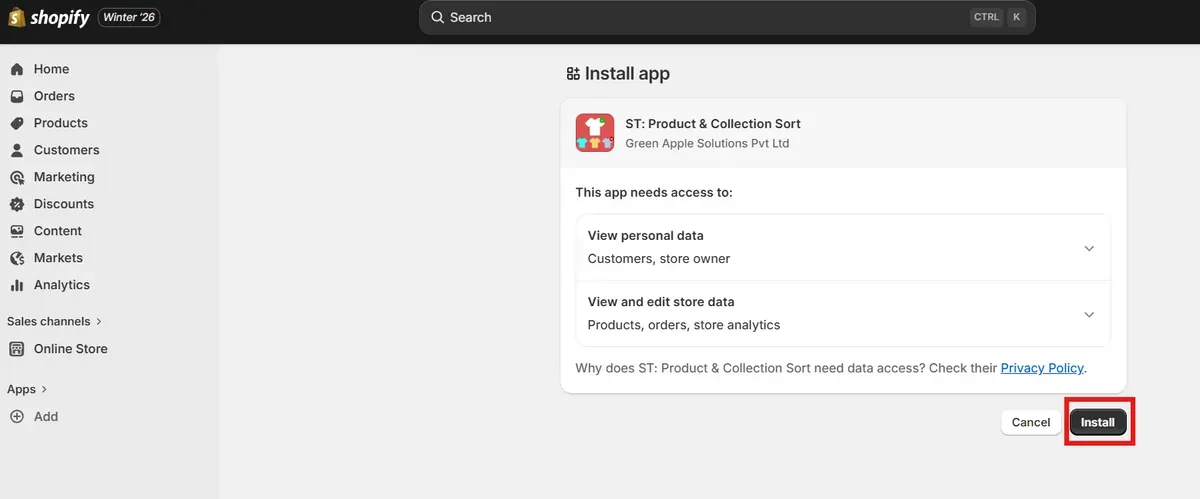The image size is (1200, 499).
Task: Click the Markets globe icon
Action: (17, 258)
